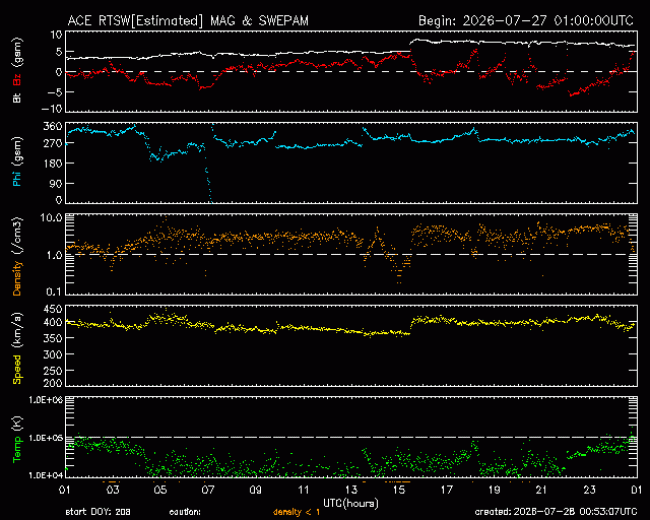
Task: Click the "0.1" tick on the density axis
Action: [54, 292]
